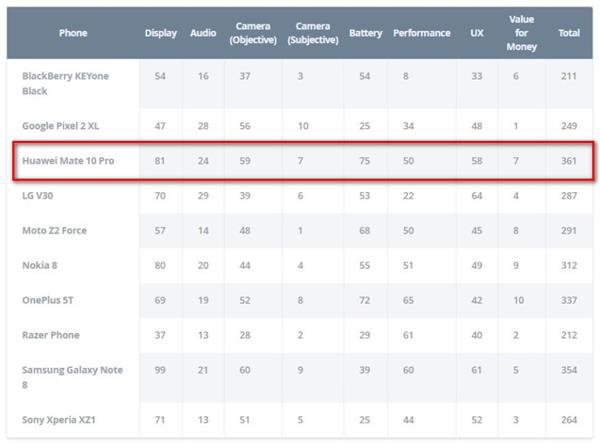Select the OnePlus 5T phone name
This screenshot has height=447, width=600.
tap(49, 300)
